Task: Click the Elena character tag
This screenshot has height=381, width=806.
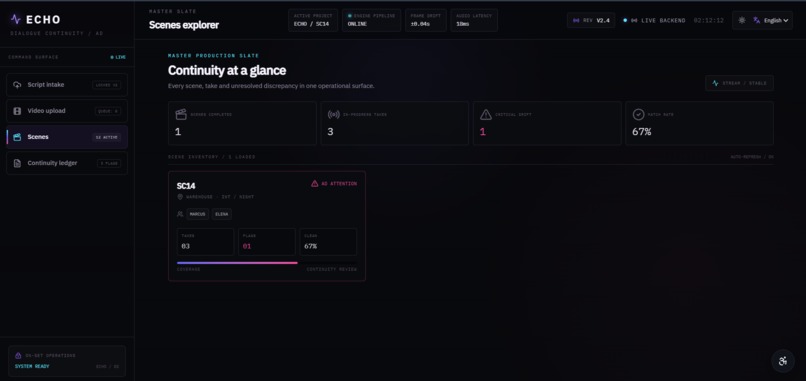Action: [222, 214]
